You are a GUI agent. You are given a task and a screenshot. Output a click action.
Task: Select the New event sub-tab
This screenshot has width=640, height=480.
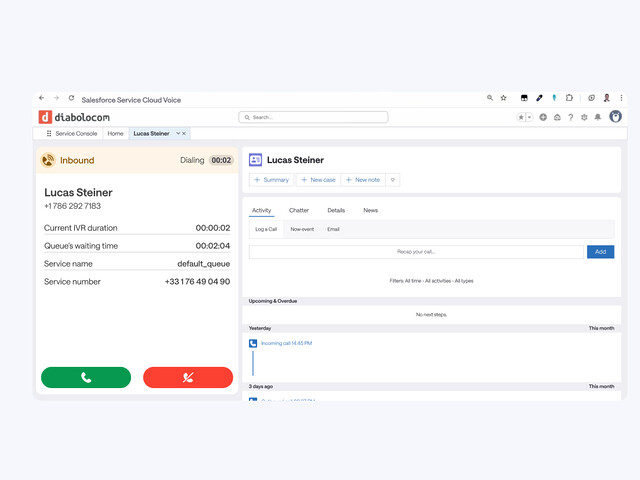coord(302,229)
